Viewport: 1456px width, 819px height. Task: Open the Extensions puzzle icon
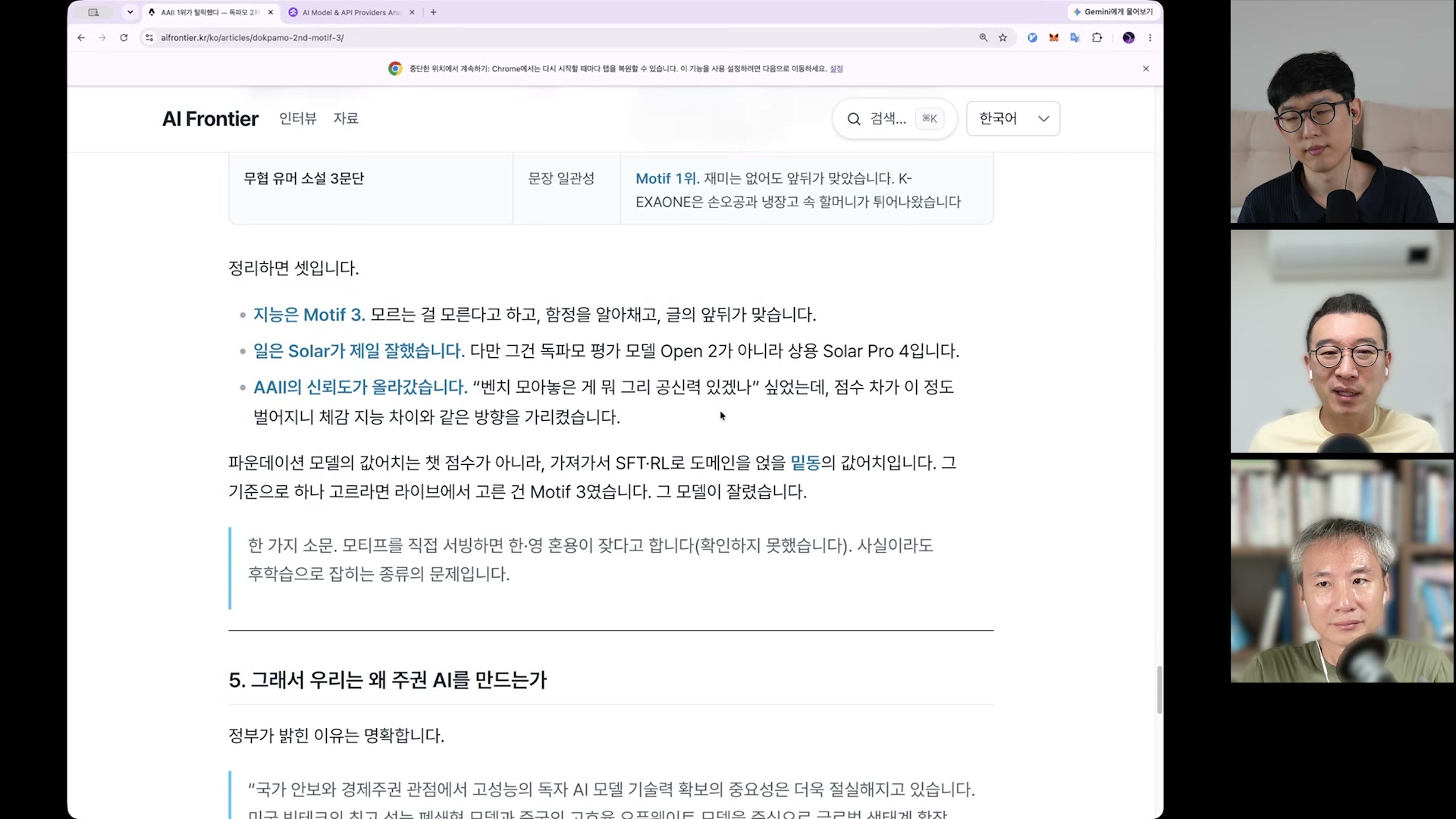1097,37
